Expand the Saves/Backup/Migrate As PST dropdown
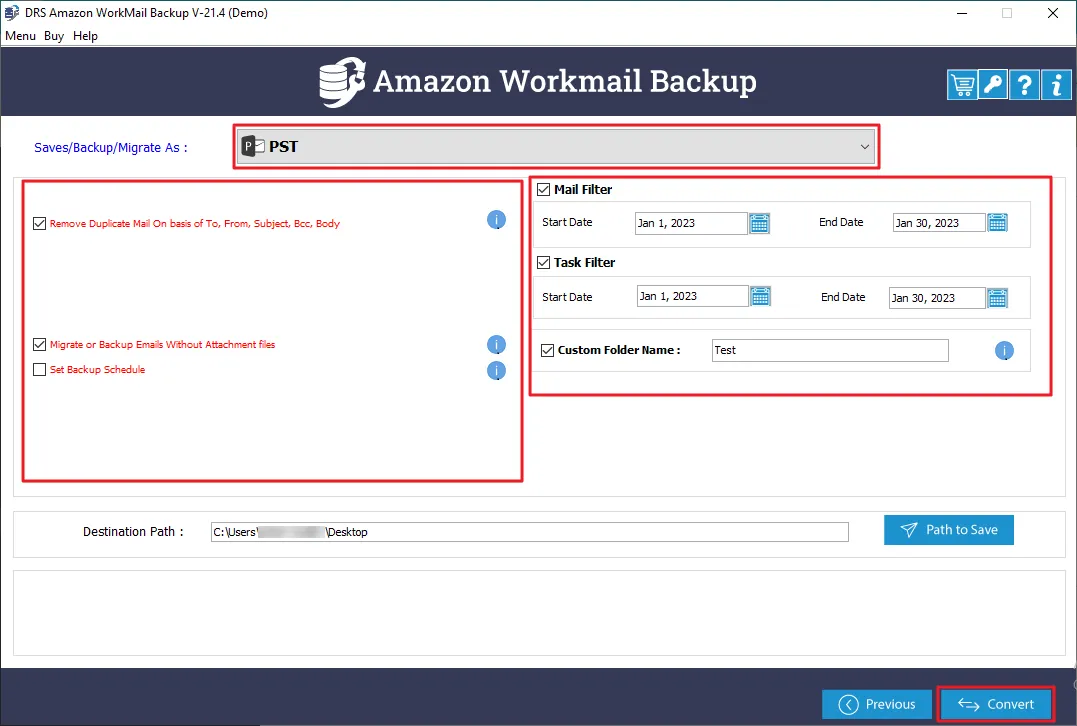This screenshot has width=1077, height=726. point(556,146)
